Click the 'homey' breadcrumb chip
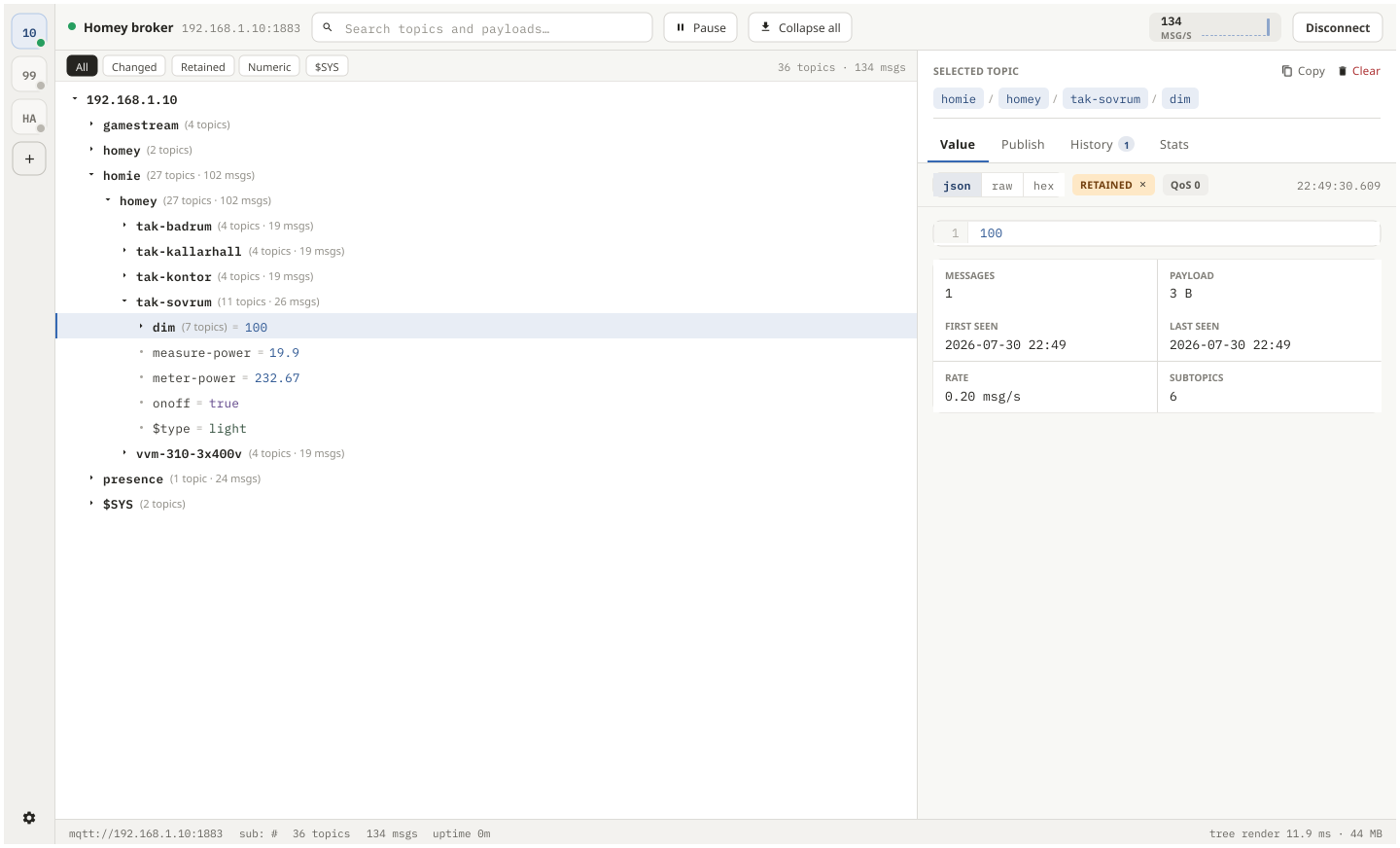This screenshot has width=1400, height=848. click(1023, 98)
